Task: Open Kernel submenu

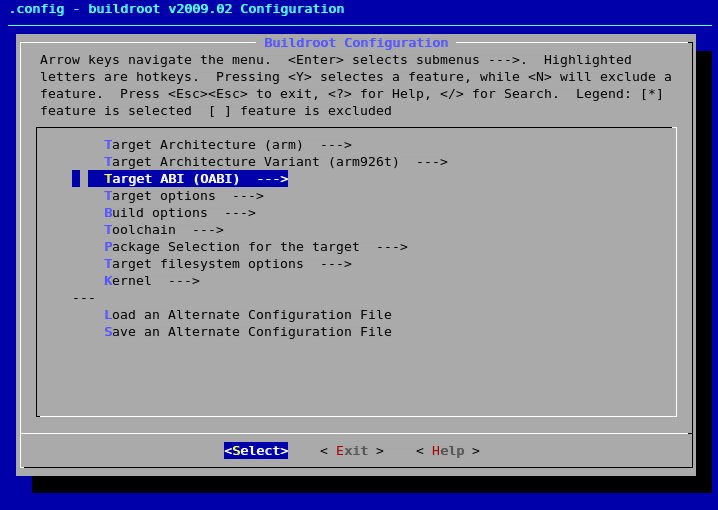Action: 152,281
